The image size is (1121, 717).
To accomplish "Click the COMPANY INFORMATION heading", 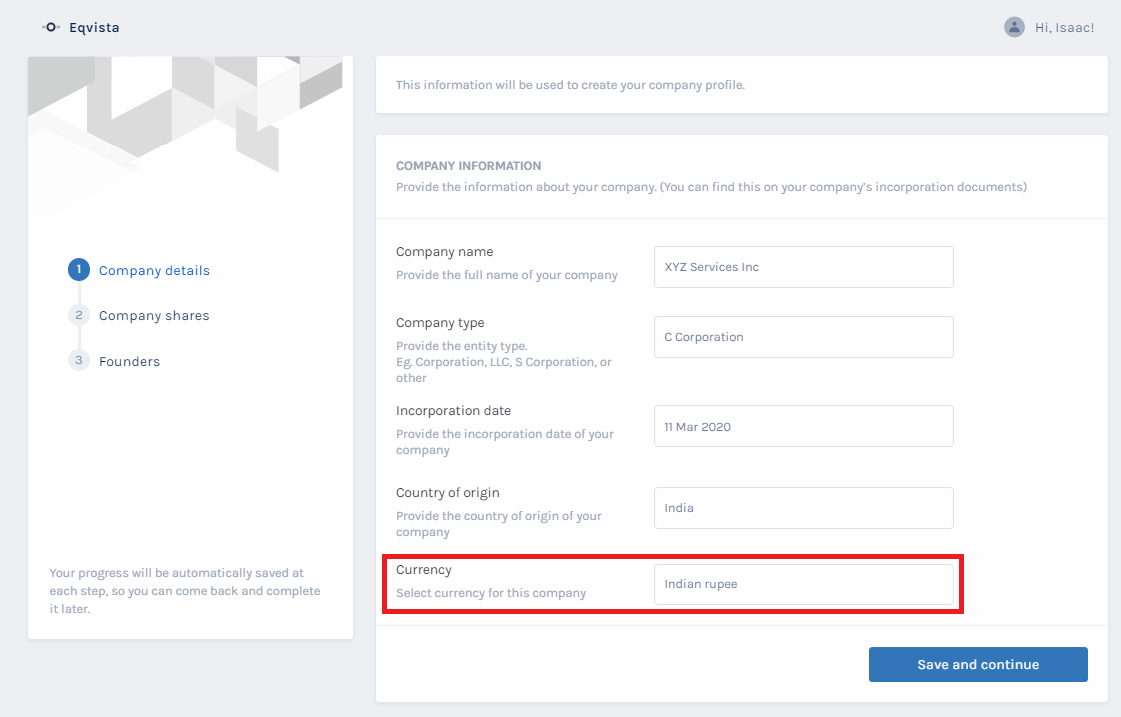I will (x=468, y=166).
